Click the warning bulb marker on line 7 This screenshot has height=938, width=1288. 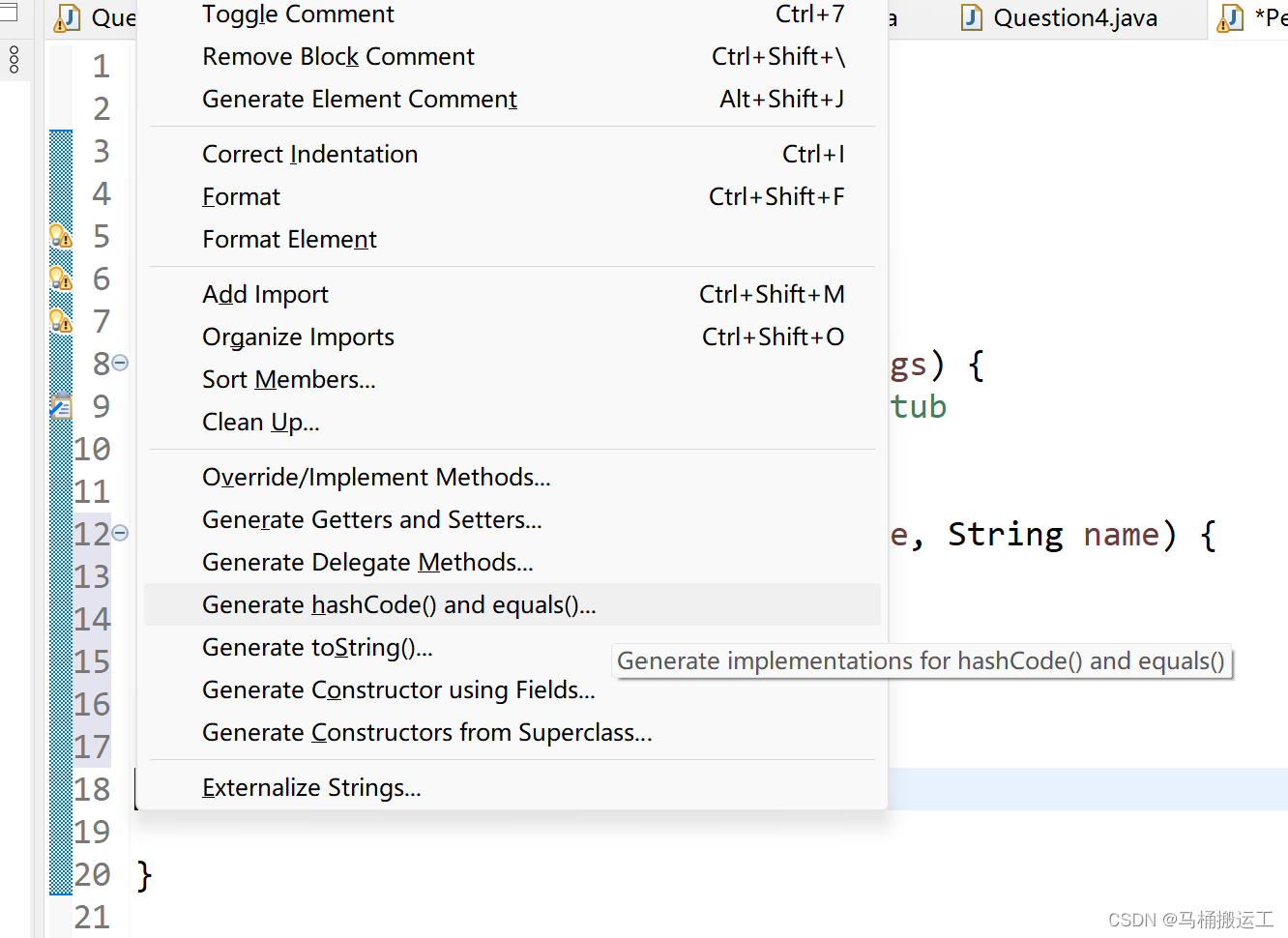(61, 321)
